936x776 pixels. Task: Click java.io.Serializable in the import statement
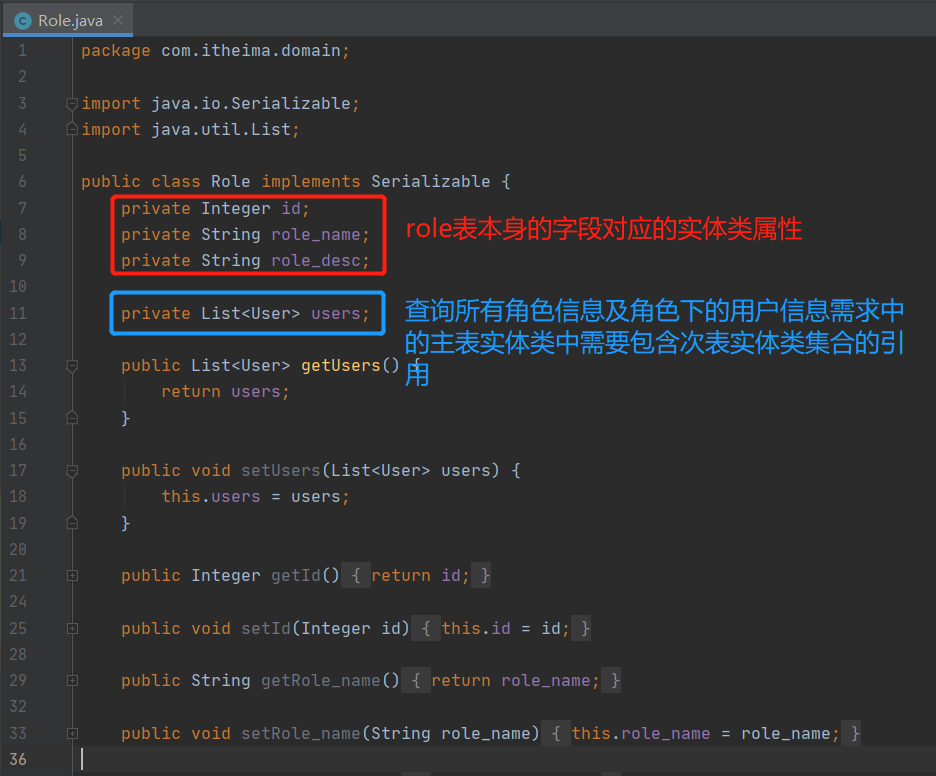[x=251, y=104]
